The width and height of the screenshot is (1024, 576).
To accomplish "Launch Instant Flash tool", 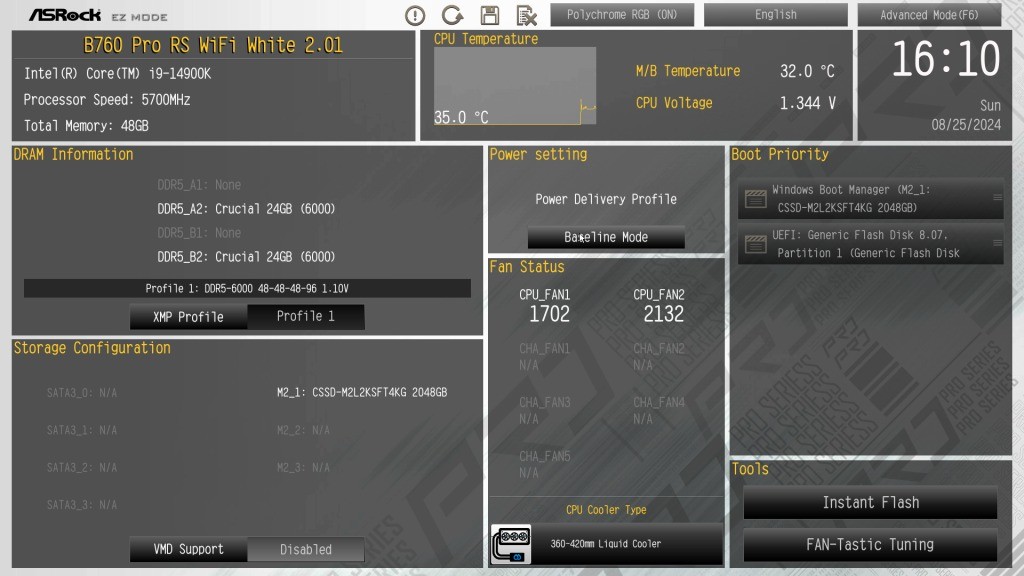I will (870, 502).
